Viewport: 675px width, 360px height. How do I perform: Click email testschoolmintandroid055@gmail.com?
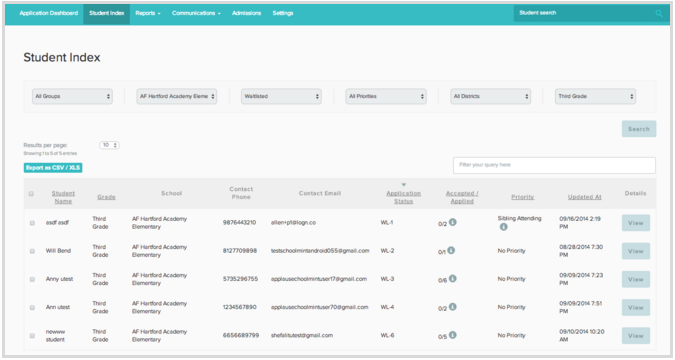point(320,251)
